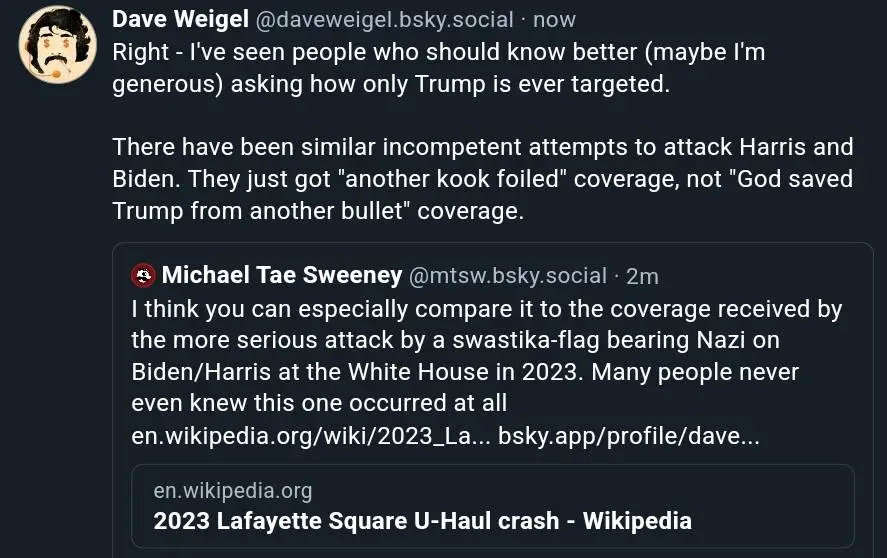The width and height of the screenshot is (887, 558).
Task: Click the "Trump from another bullet" coverage line
Action: pyautogui.click(x=318, y=211)
